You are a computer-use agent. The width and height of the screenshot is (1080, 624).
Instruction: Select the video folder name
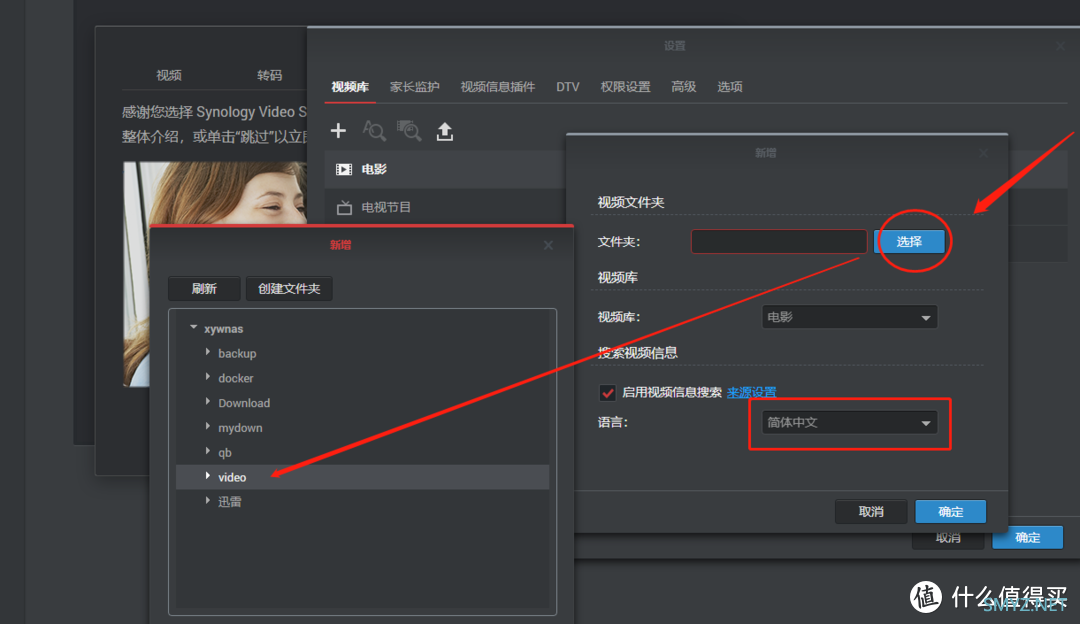(232, 477)
